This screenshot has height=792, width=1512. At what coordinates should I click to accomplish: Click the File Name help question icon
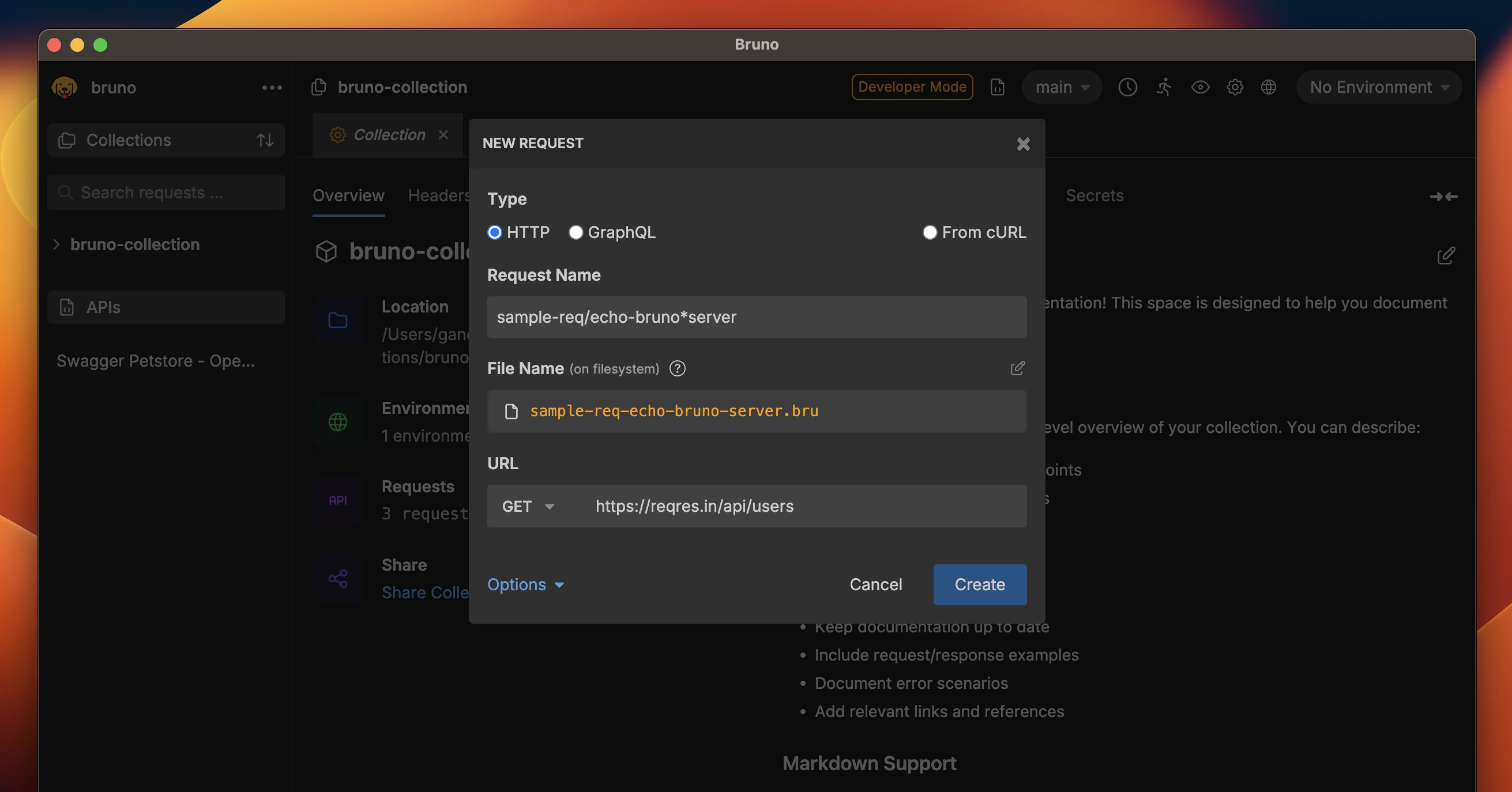[678, 368]
